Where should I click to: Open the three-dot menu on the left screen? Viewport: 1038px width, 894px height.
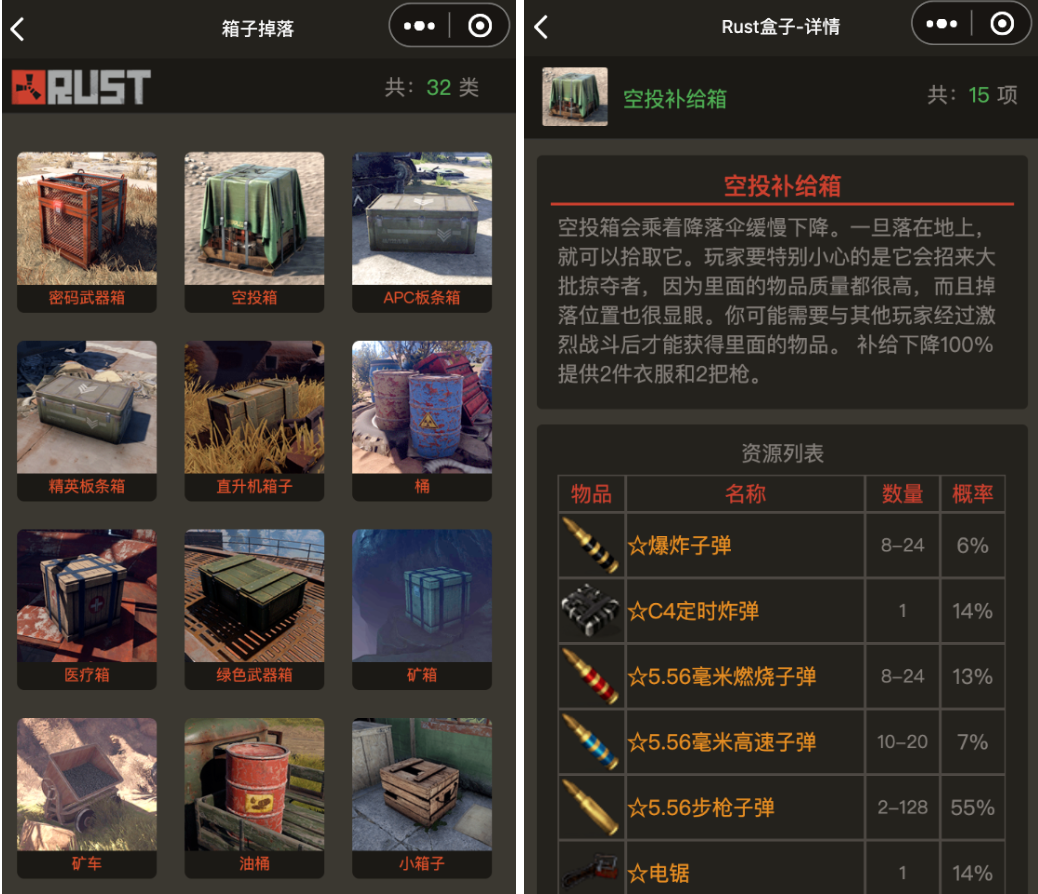(x=419, y=26)
